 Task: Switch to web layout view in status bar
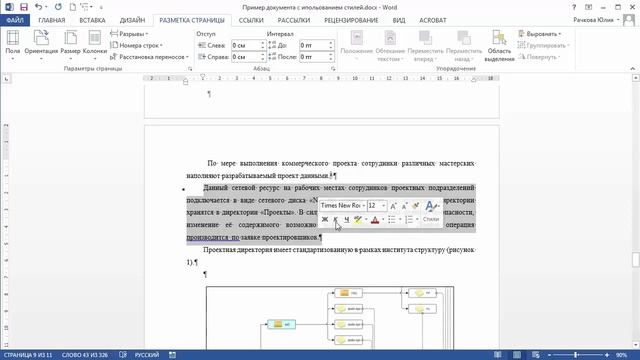(x=536, y=355)
